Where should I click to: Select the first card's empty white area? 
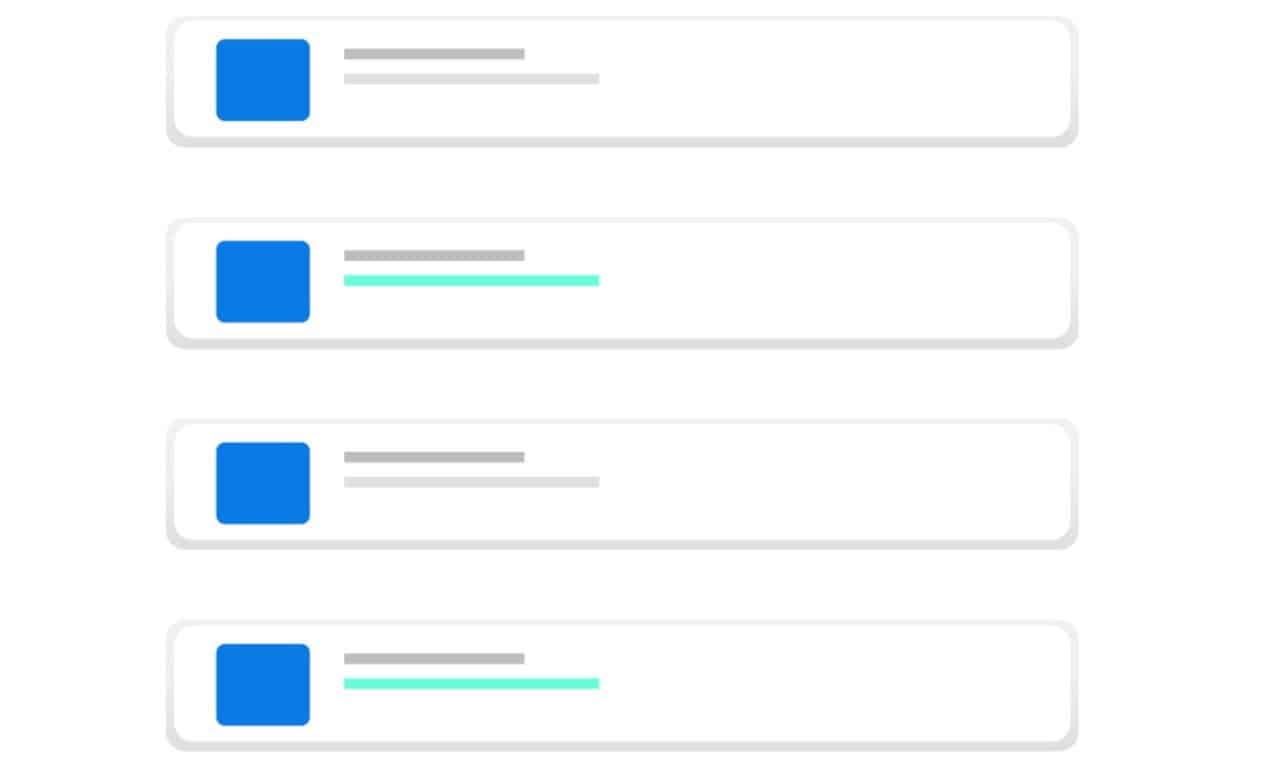tap(830, 80)
